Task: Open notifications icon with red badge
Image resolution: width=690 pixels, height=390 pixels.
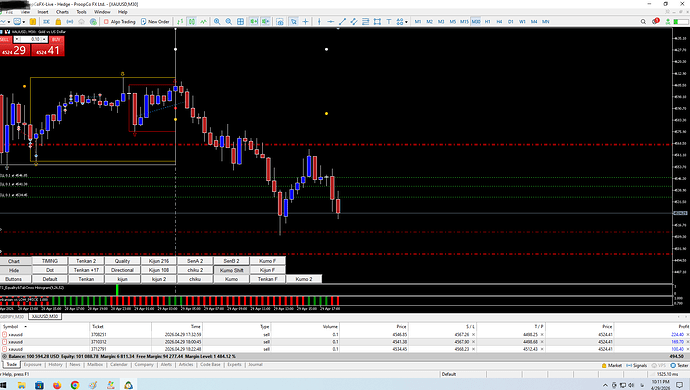Action: [x=656, y=21]
